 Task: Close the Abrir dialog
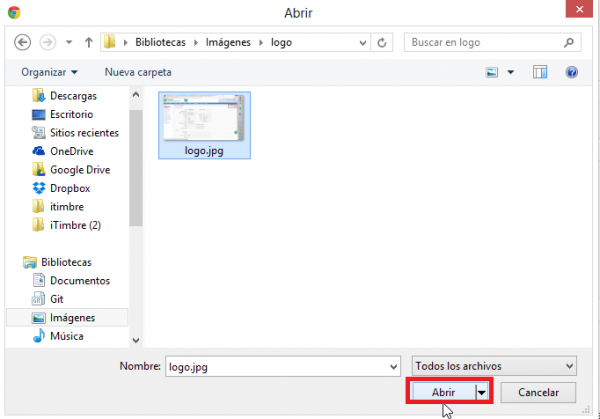[579, 9]
